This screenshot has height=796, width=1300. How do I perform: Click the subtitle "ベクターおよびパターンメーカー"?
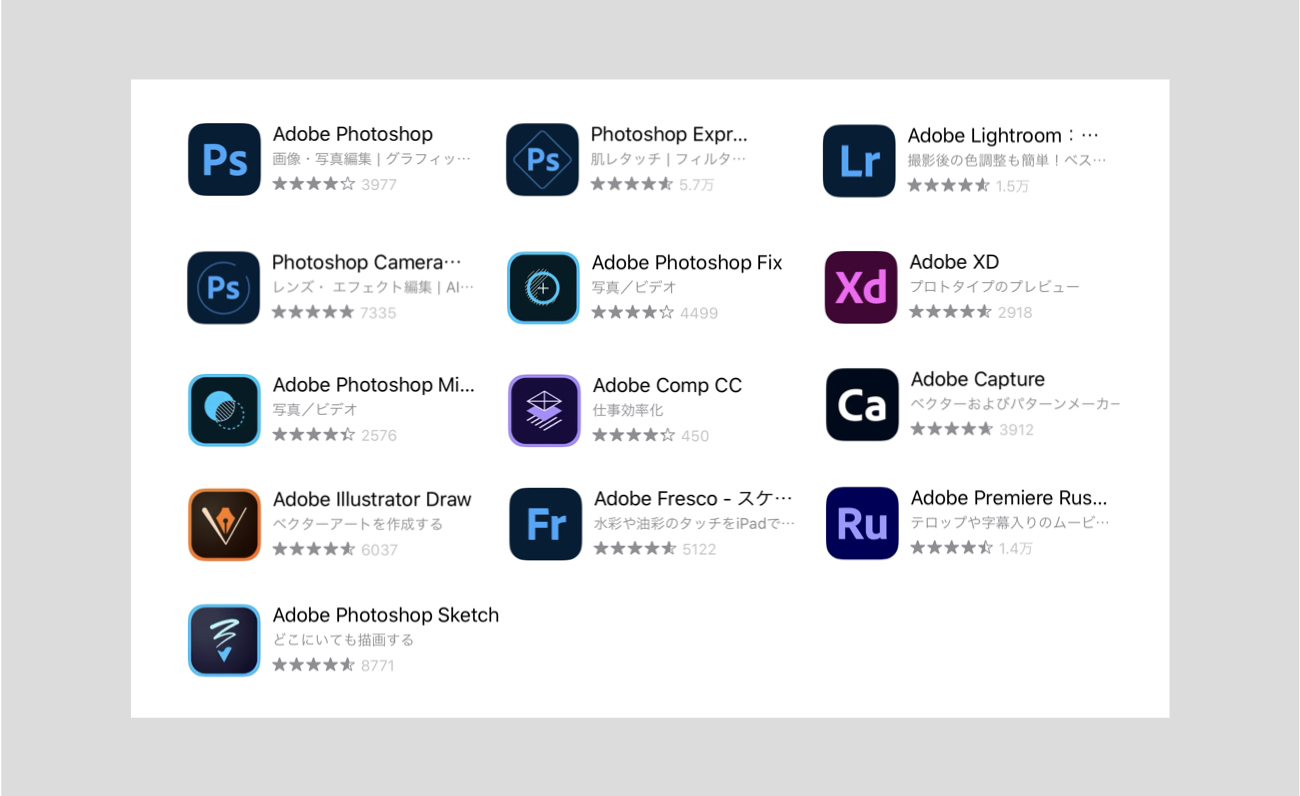click(x=1016, y=404)
